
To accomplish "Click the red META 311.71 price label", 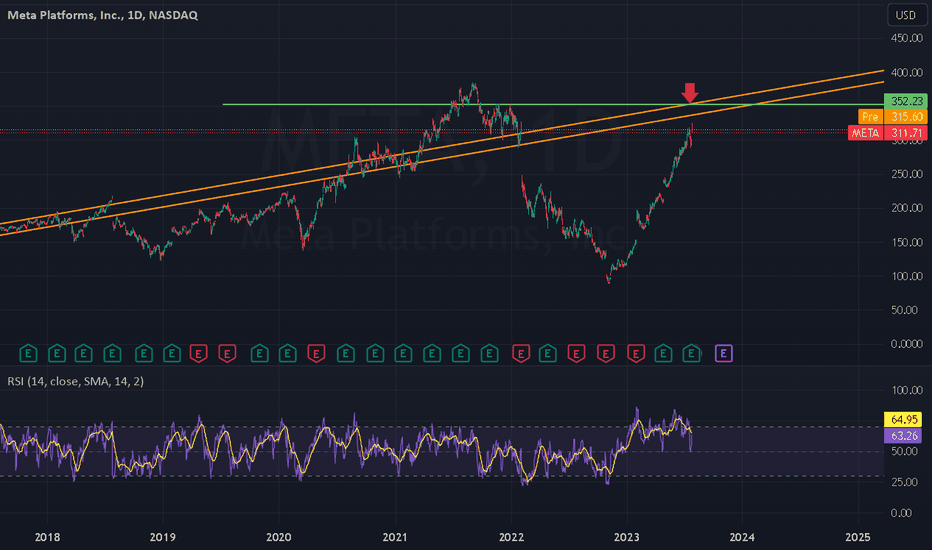I will point(887,133).
